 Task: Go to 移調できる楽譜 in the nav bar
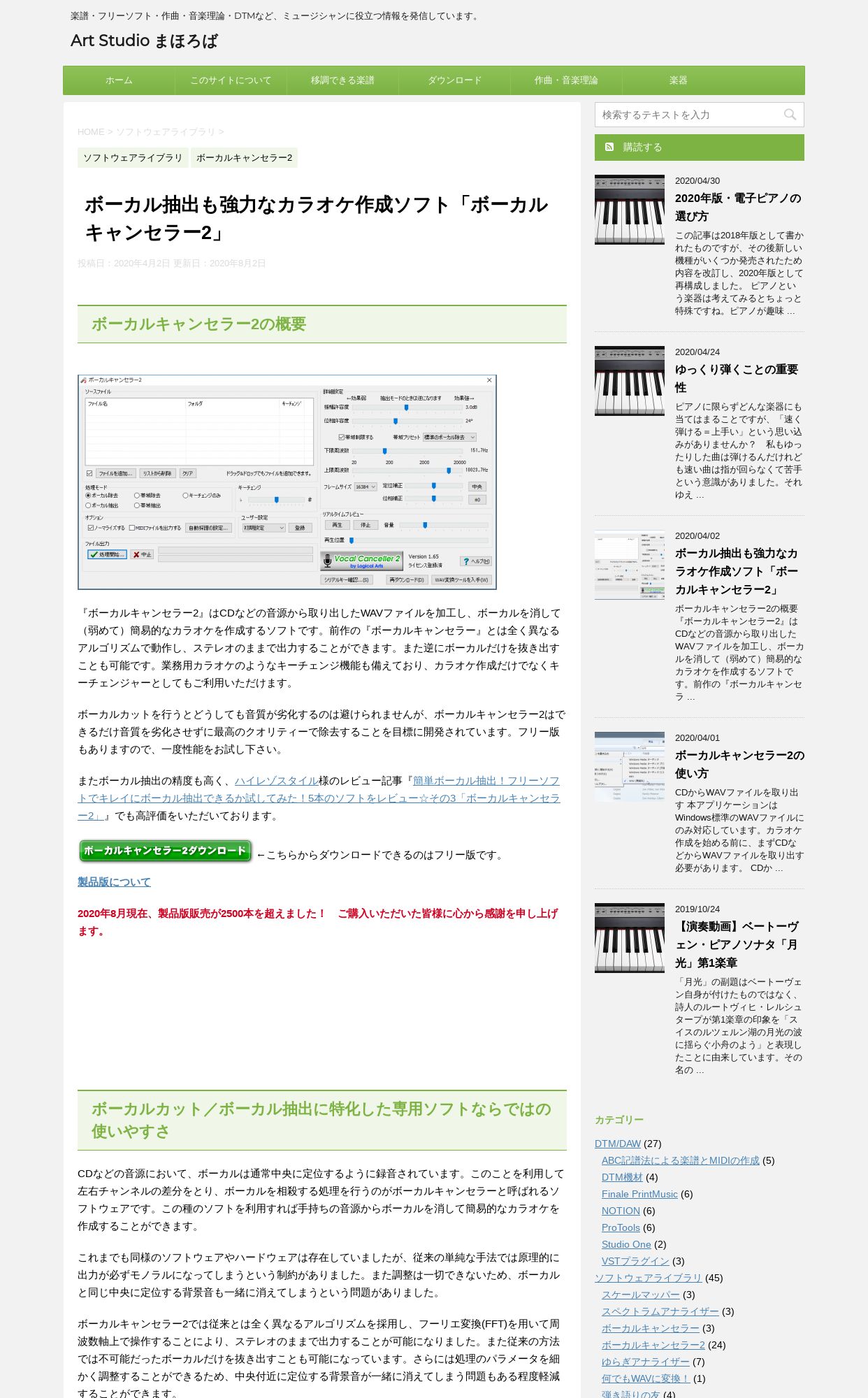pyautogui.click(x=342, y=80)
